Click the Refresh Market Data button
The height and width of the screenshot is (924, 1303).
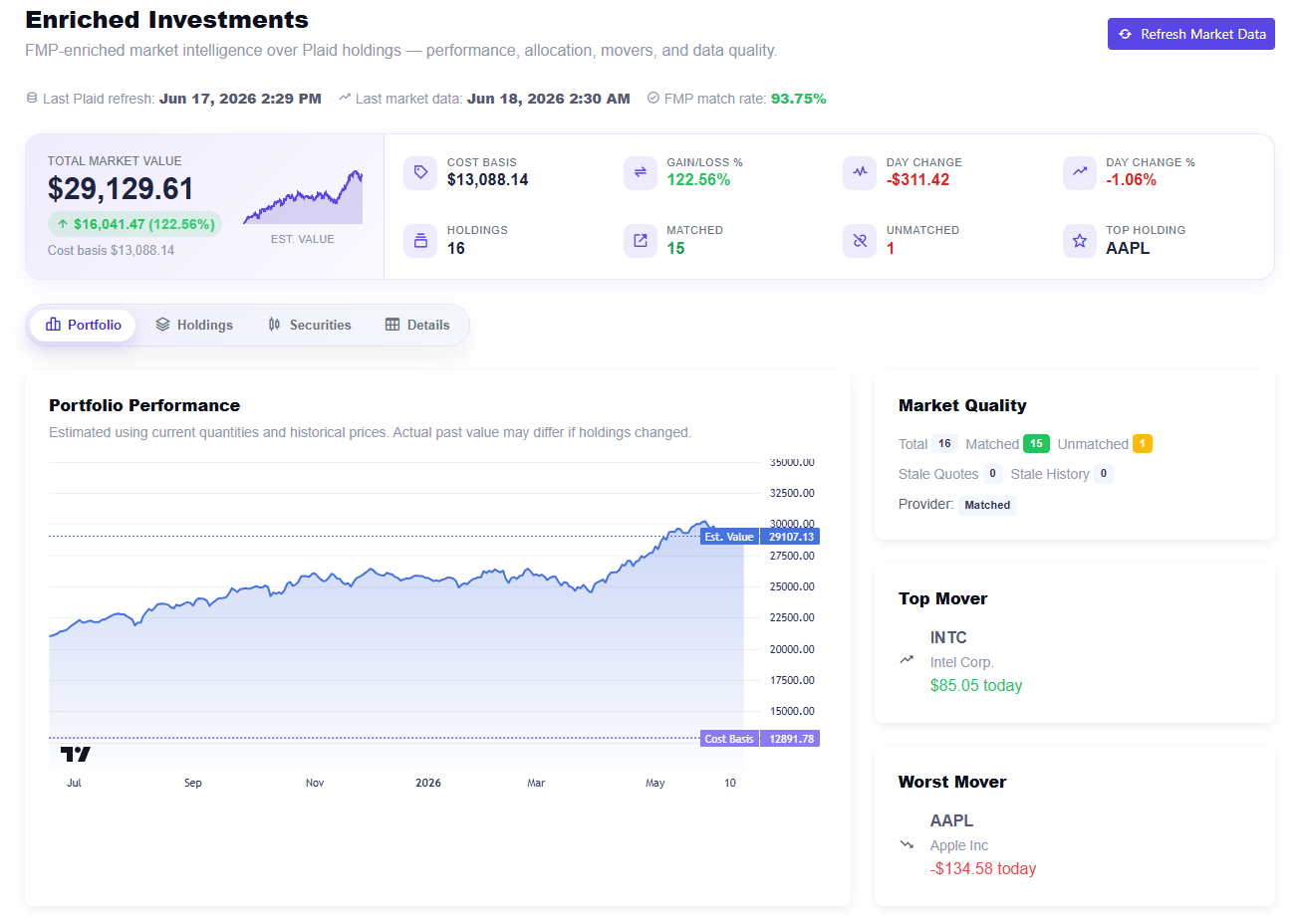(1190, 34)
